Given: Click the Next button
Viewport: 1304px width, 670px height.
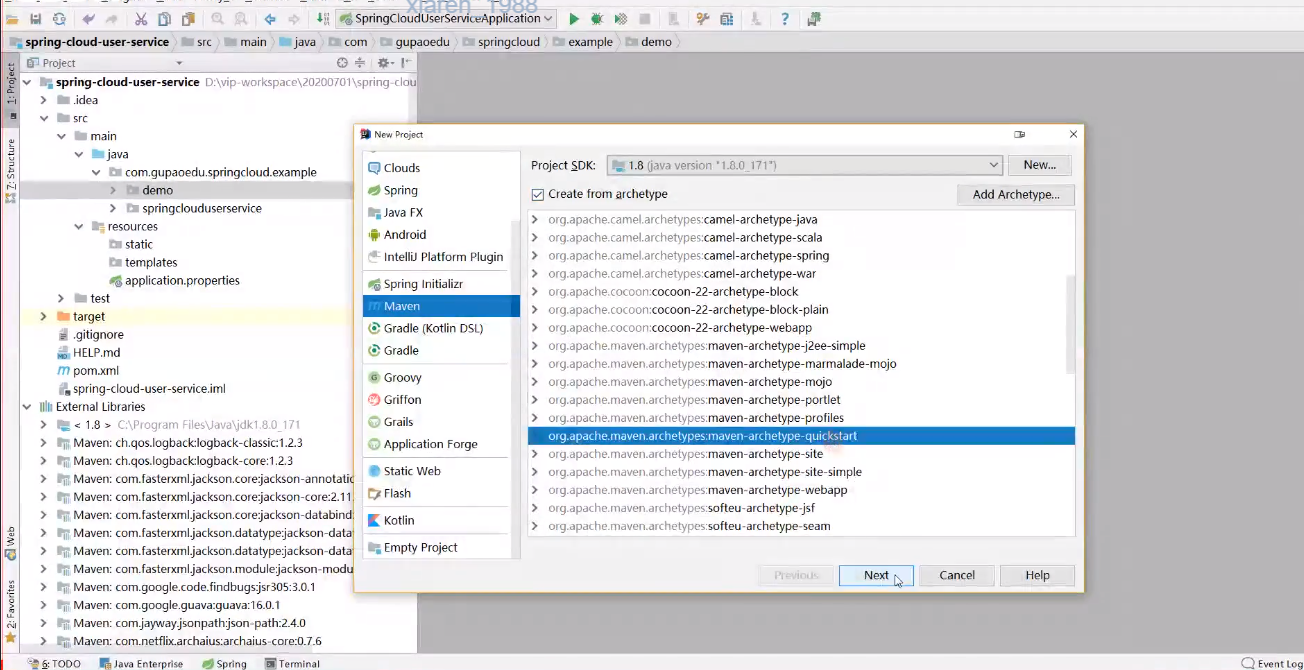Looking at the screenshot, I should [x=876, y=575].
